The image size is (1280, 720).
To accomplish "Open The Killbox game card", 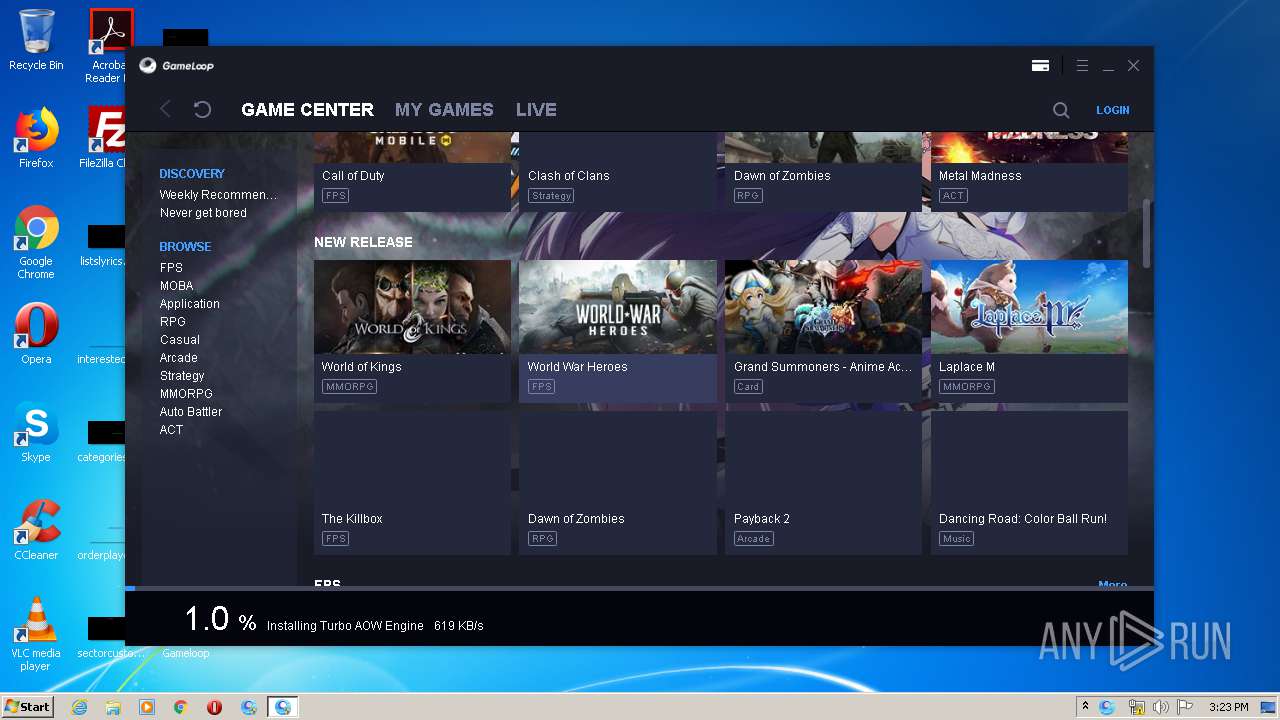I will pos(412,483).
